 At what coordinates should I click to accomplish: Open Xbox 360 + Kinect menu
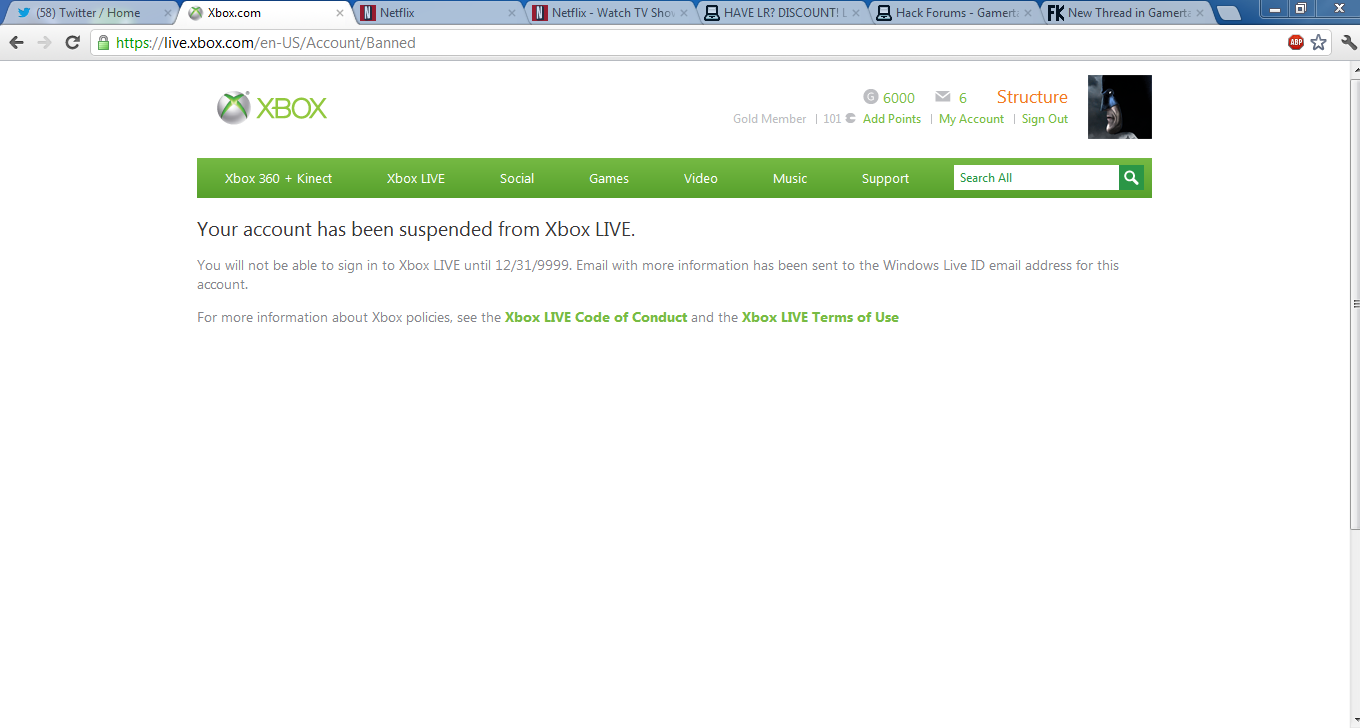(x=278, y=178)
